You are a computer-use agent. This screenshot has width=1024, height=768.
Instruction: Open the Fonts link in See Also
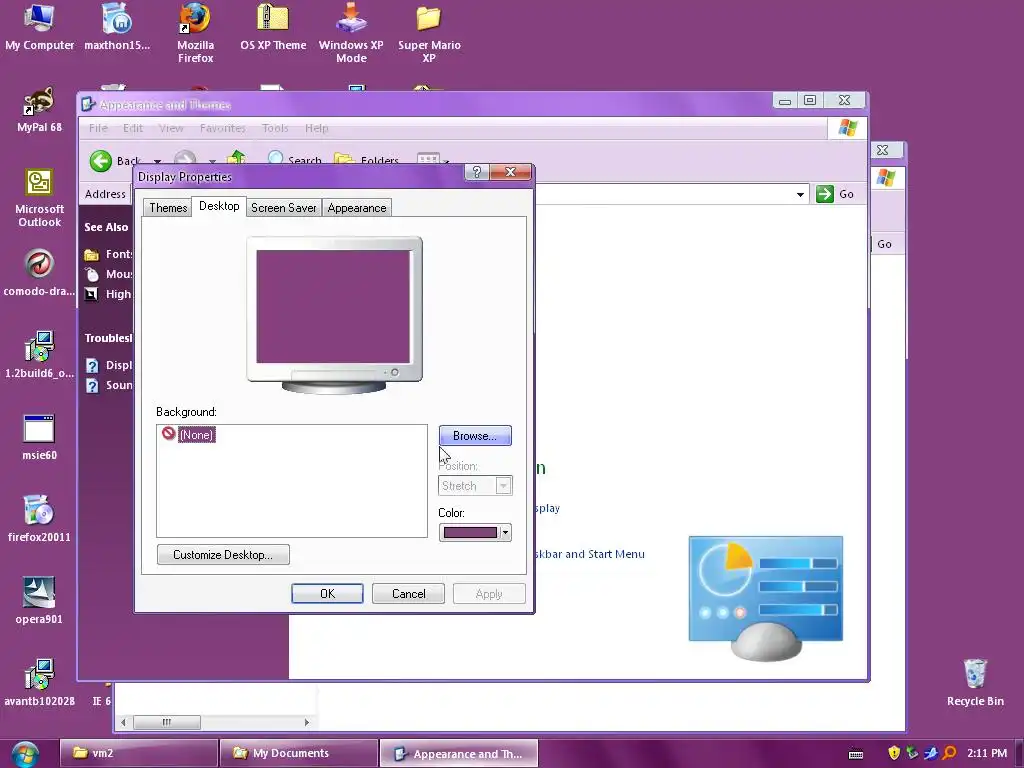click(x=109, y=254)
